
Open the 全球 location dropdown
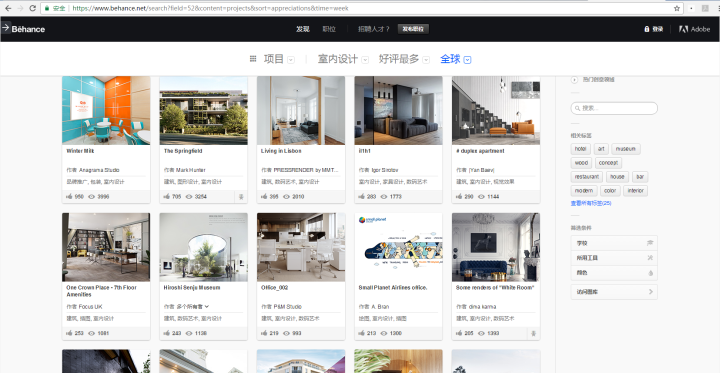(456, 59)
